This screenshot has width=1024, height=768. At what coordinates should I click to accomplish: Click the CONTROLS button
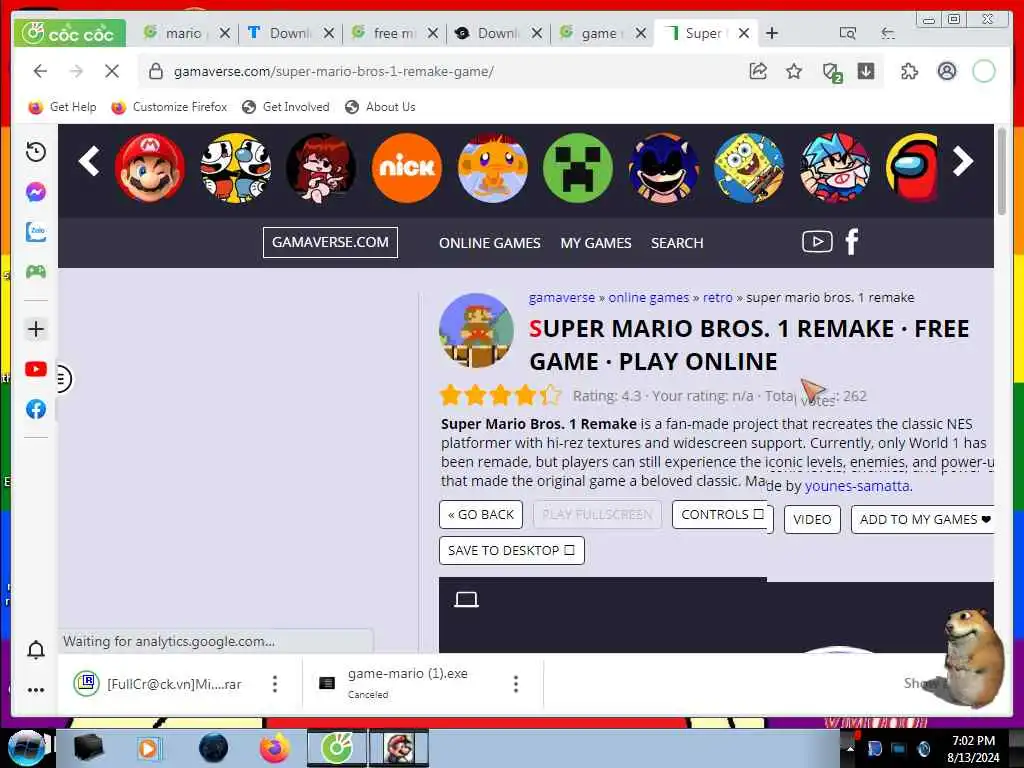click(x=722, y=515)
